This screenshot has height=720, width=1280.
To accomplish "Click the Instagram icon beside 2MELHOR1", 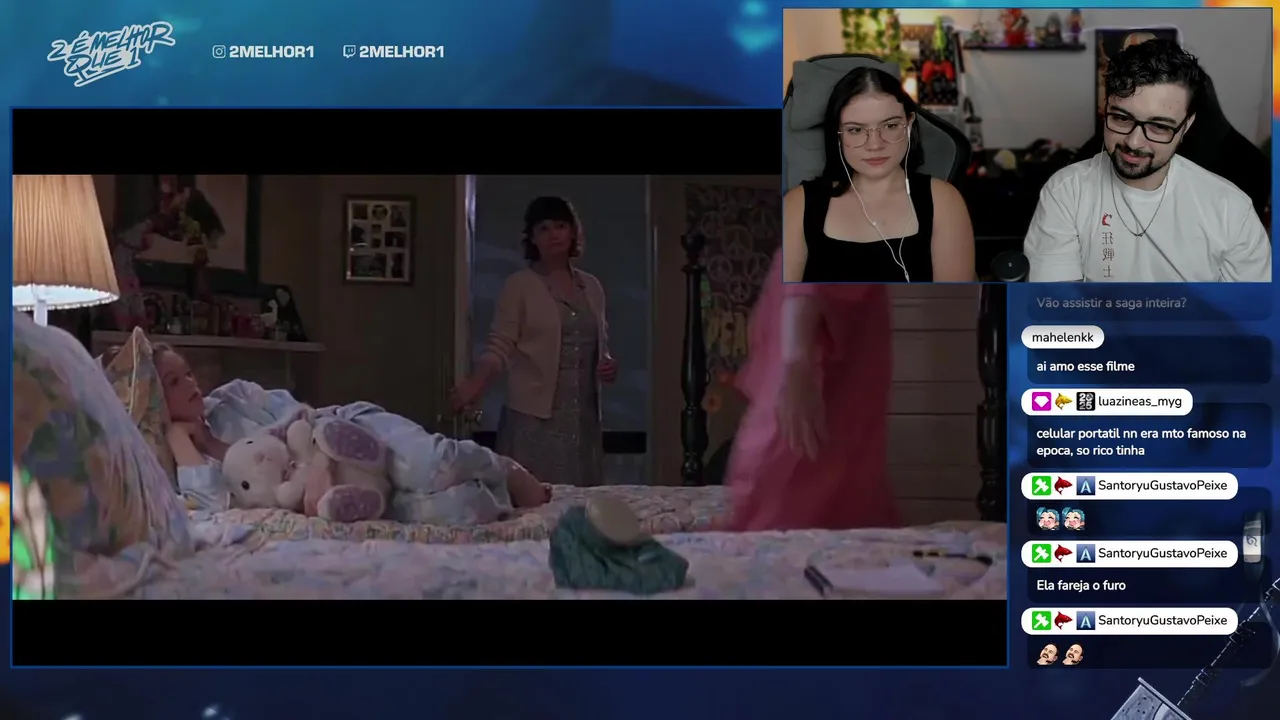I will (219, 52).
